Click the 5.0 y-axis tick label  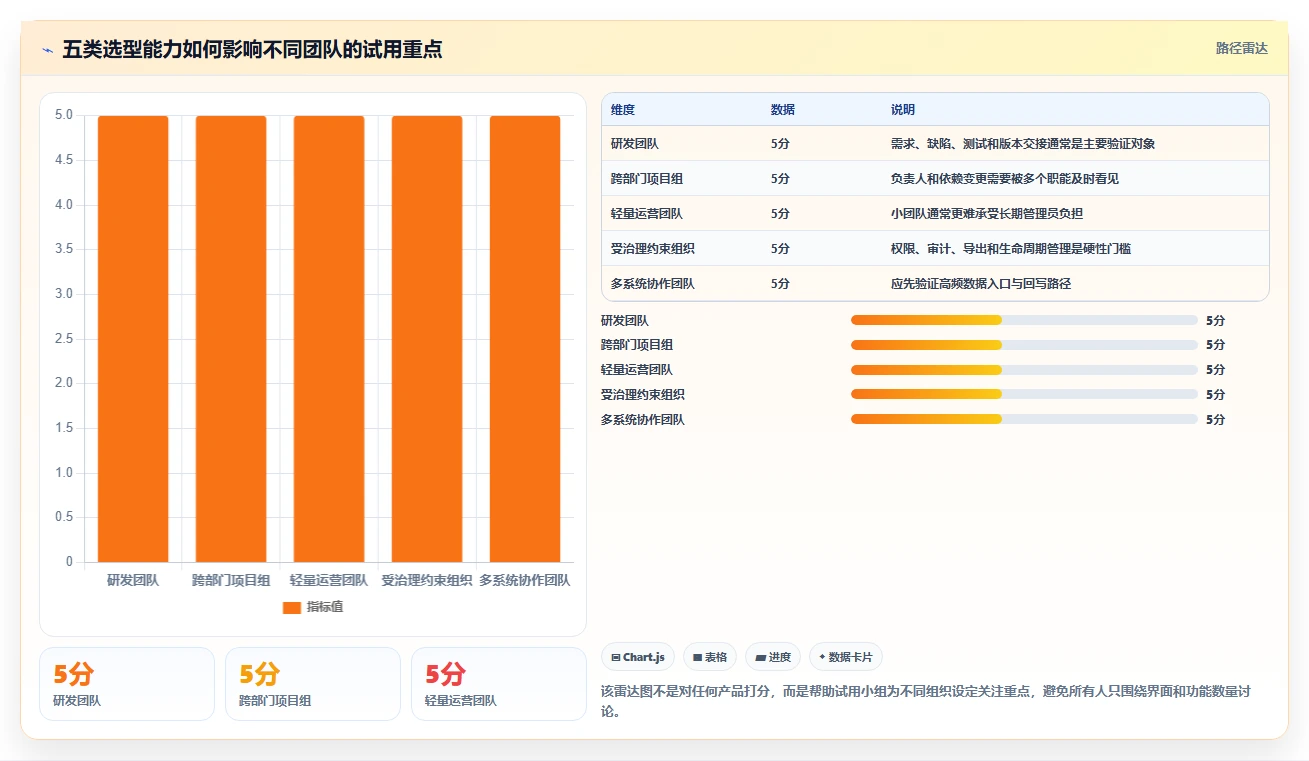[64, 115]
